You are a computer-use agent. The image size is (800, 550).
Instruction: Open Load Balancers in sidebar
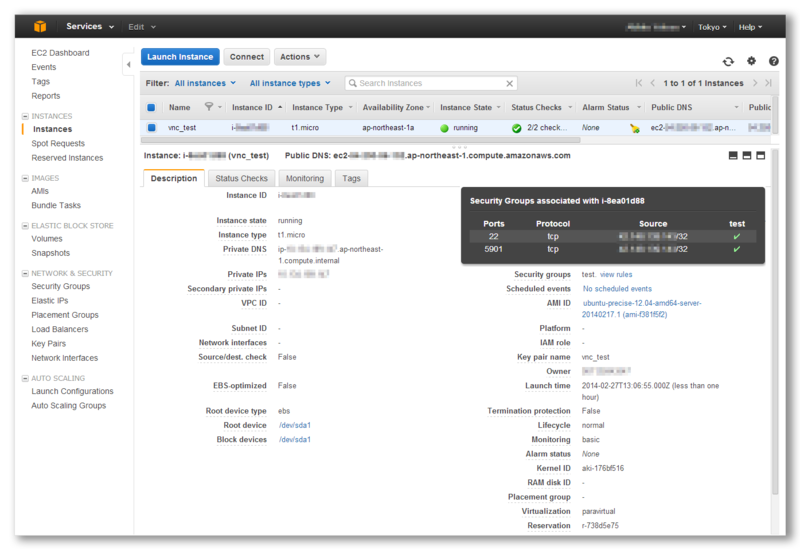coord(60,329)
